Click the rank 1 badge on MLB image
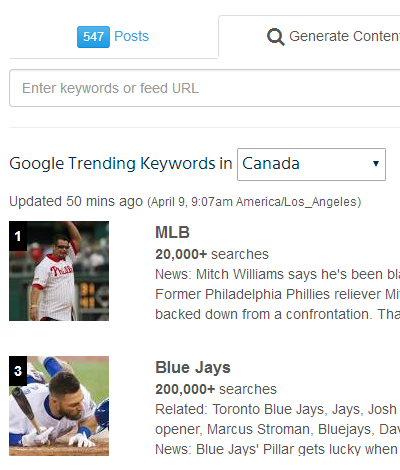This screenshot has width=400, height=470. click(x=18, y=236)
